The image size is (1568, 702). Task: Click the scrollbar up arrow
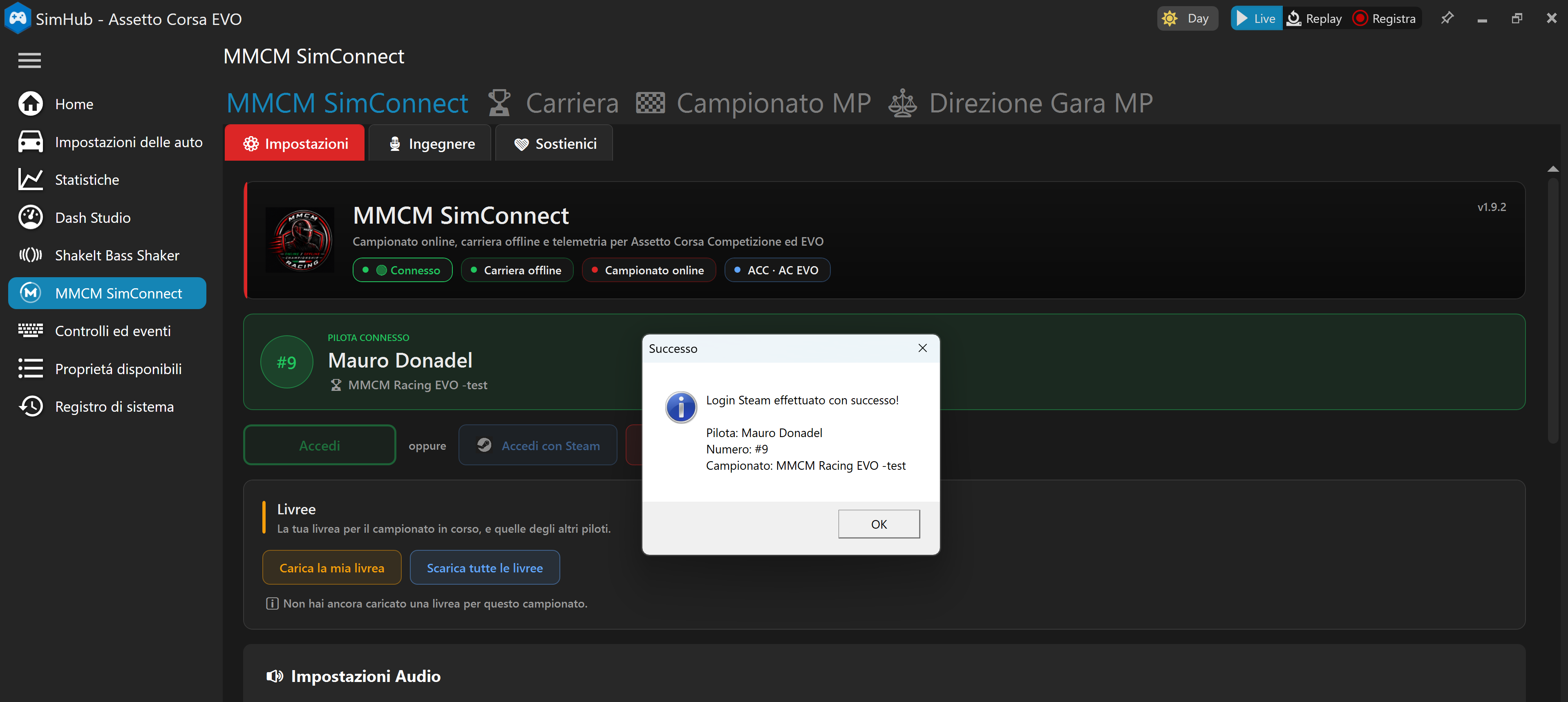click(1553, 168)
